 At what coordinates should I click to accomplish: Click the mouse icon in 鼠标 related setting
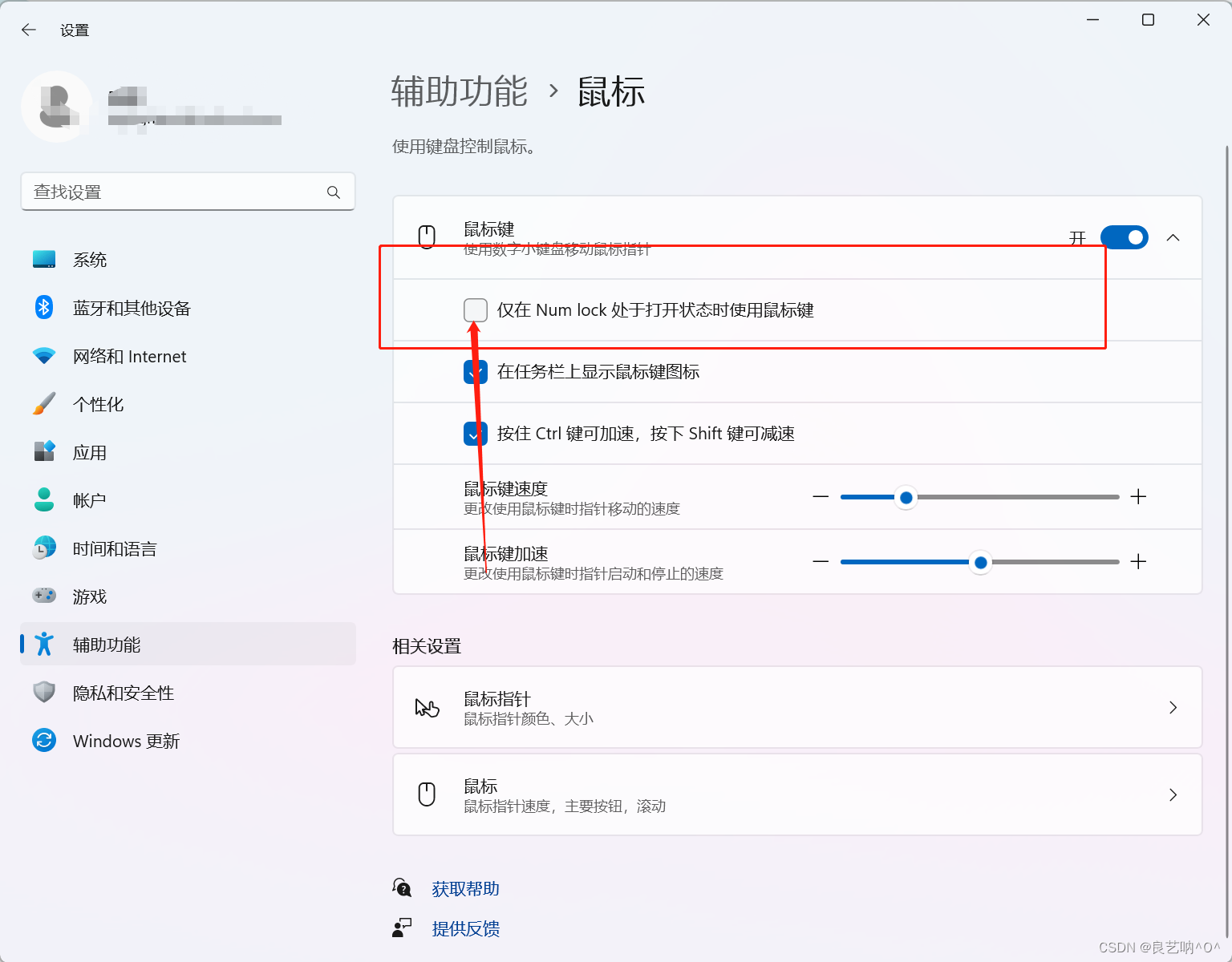(x=427, y=794)
